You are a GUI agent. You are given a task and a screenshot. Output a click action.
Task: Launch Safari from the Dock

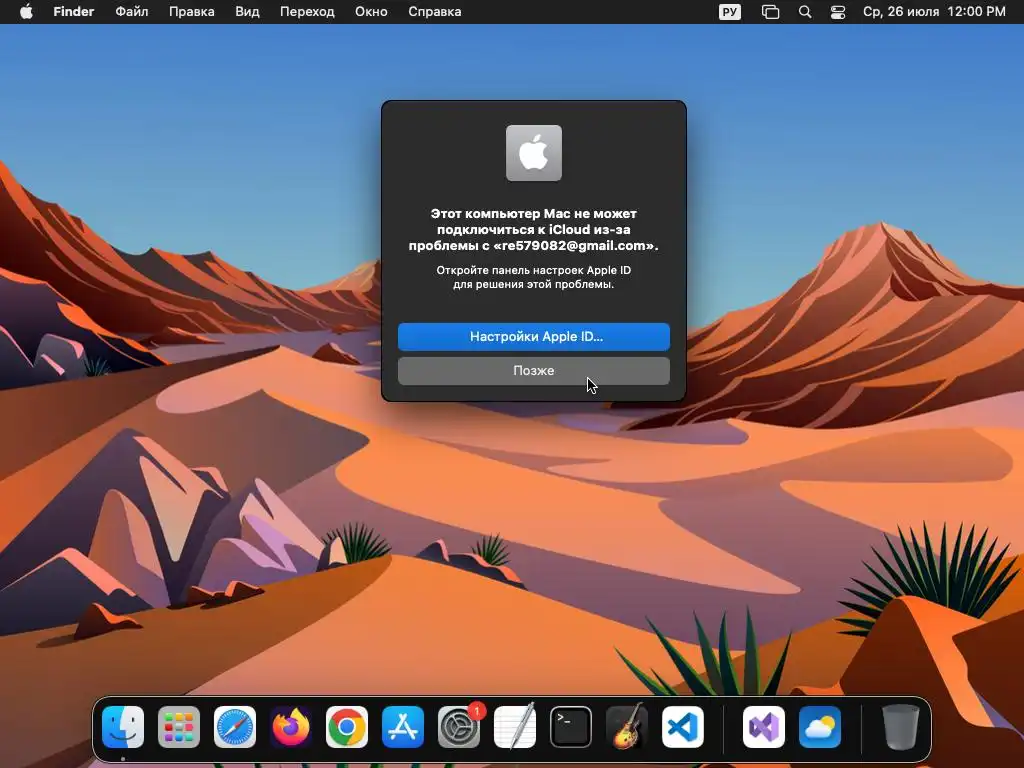(235, 727)
